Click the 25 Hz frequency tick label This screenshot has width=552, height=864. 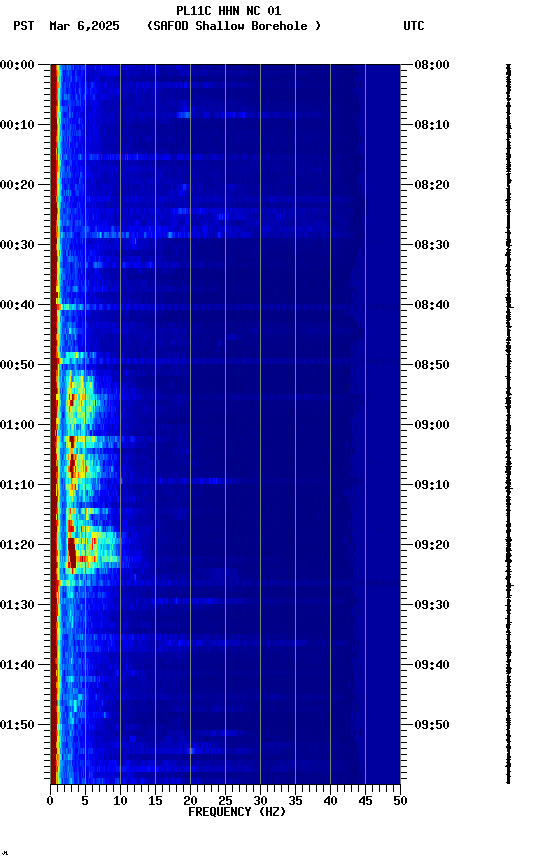225,801
